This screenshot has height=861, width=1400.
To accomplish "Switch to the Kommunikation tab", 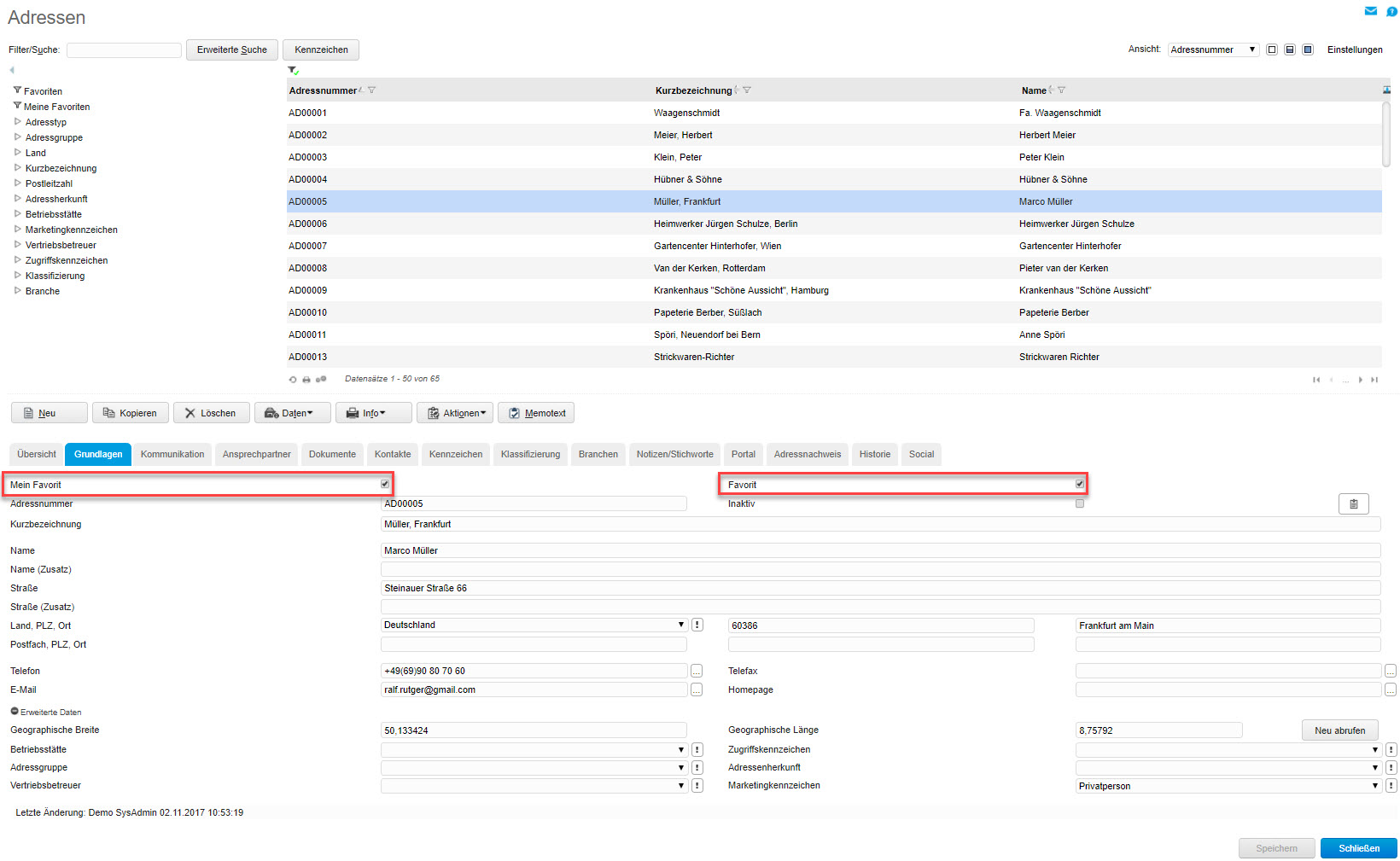I will (x=172, y=454).
